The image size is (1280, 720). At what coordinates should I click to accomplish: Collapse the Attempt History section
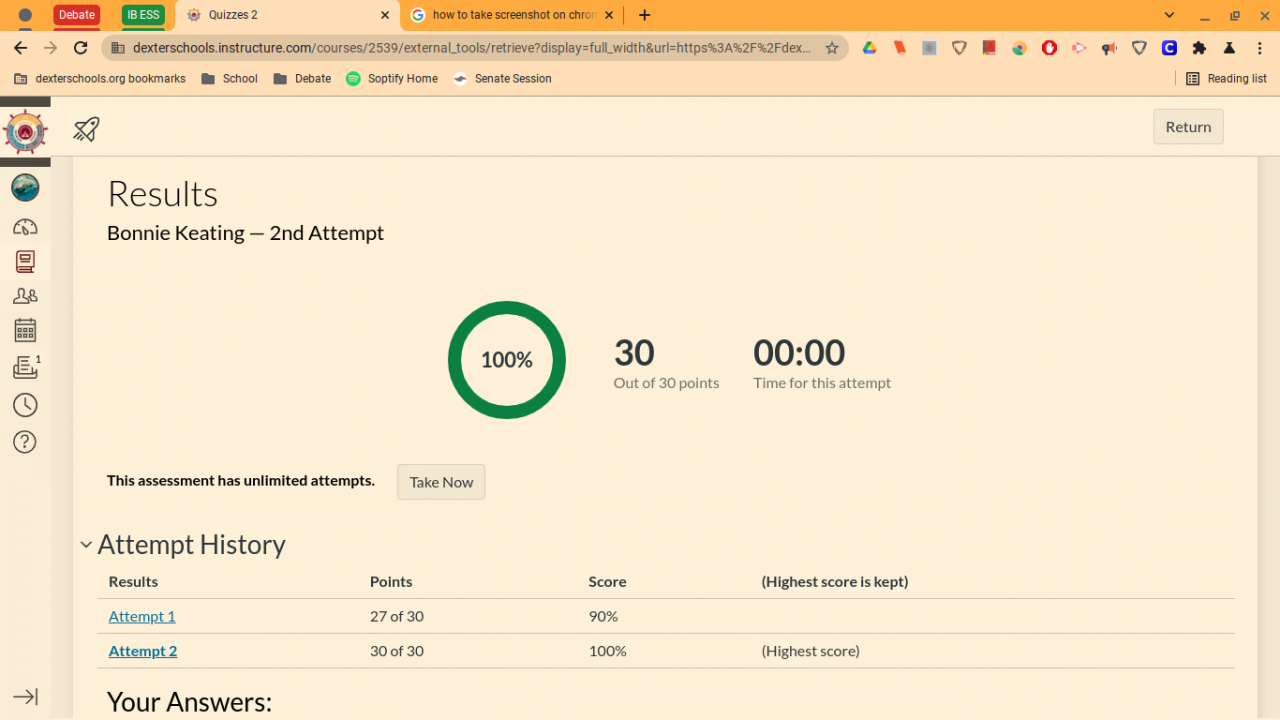click(x=86, y=545)
